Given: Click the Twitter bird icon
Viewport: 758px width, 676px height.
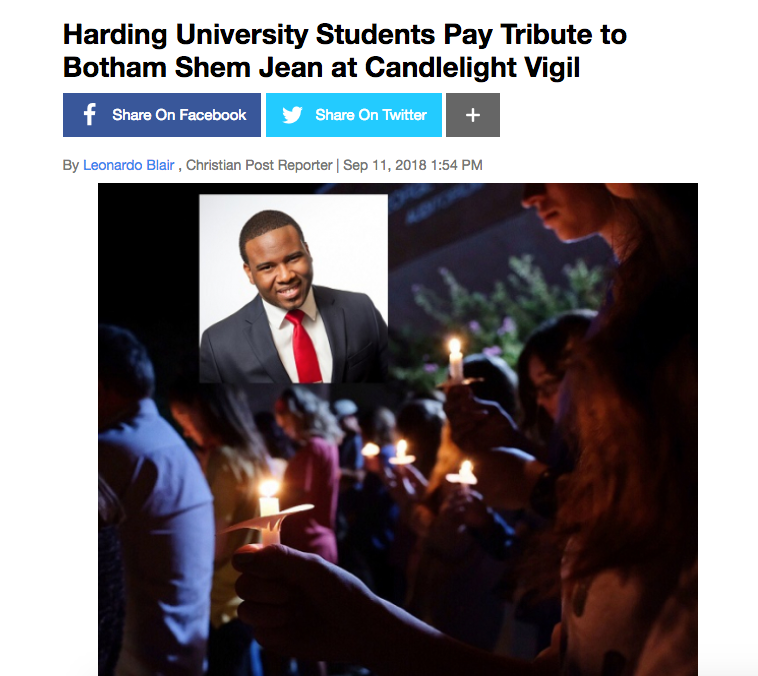Looking at the screenshot, I should (292, 115).
